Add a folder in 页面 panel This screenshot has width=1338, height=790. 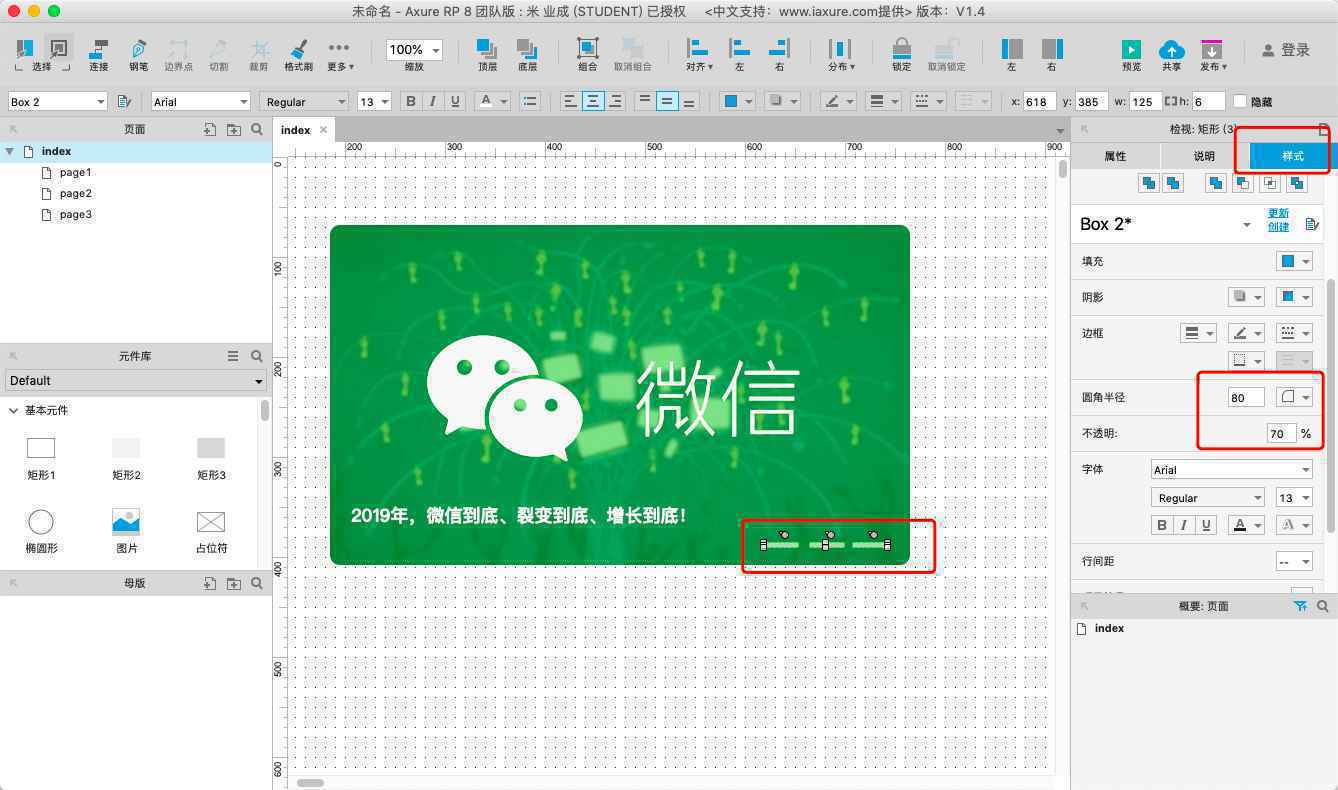coord(233,129)
